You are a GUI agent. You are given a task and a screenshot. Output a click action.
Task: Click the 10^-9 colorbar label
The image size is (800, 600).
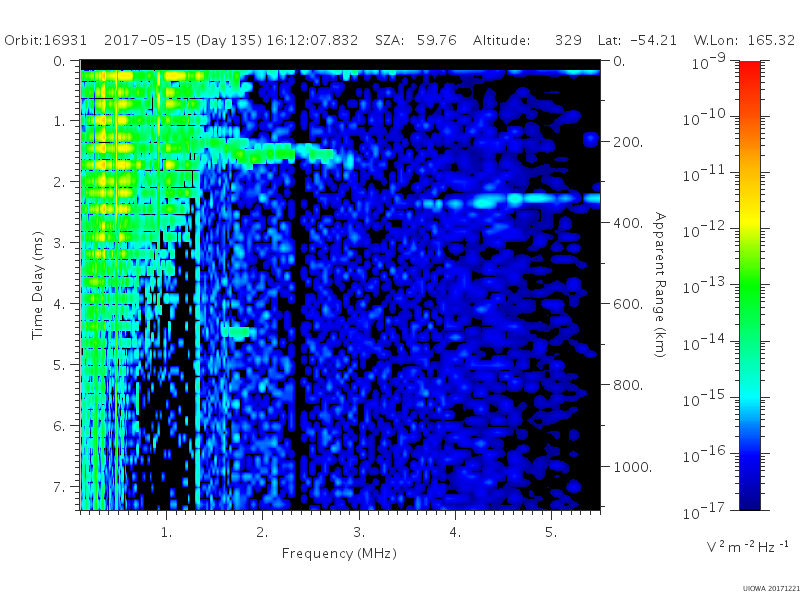point(709,61)
